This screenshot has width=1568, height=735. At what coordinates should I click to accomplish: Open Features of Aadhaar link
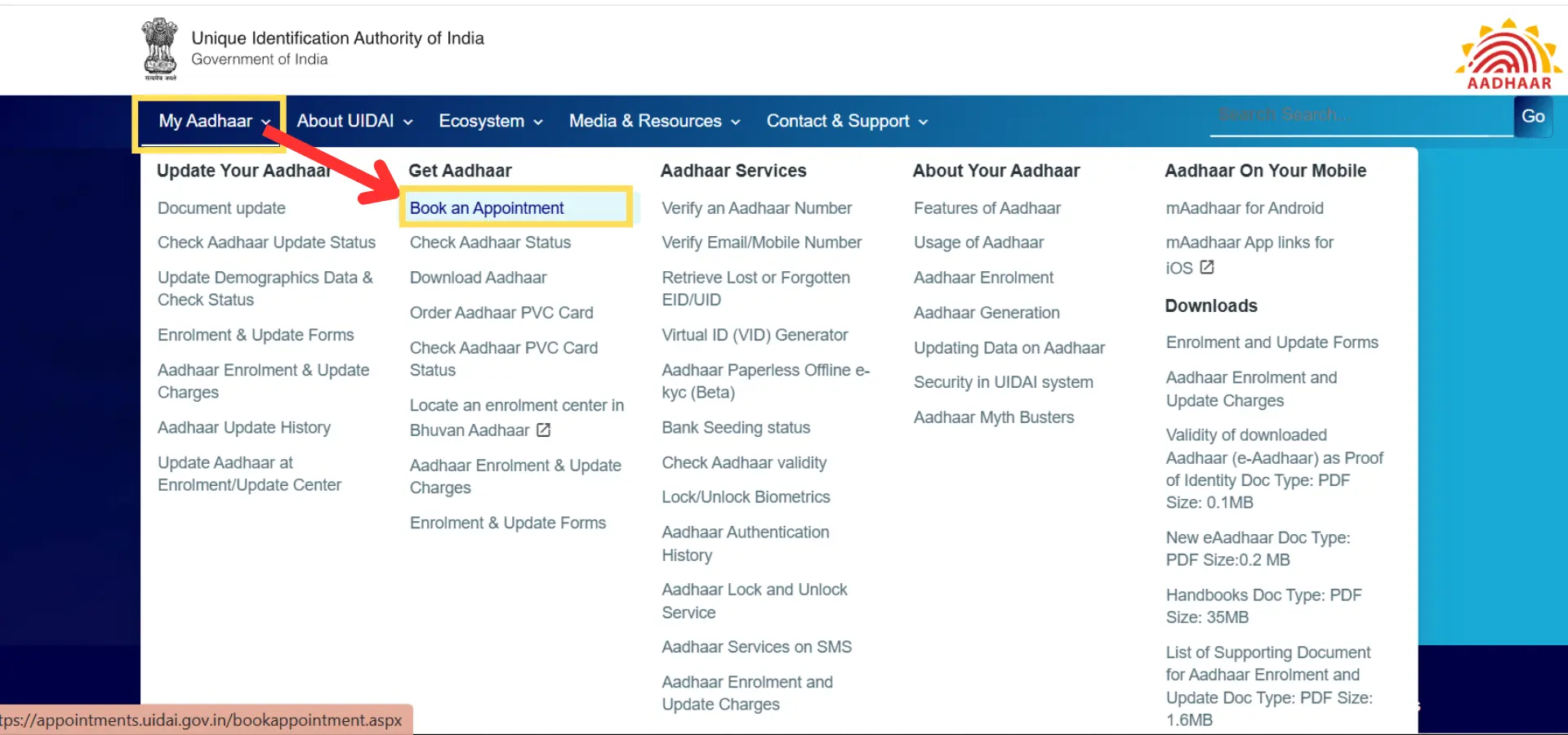coord(987,208)
